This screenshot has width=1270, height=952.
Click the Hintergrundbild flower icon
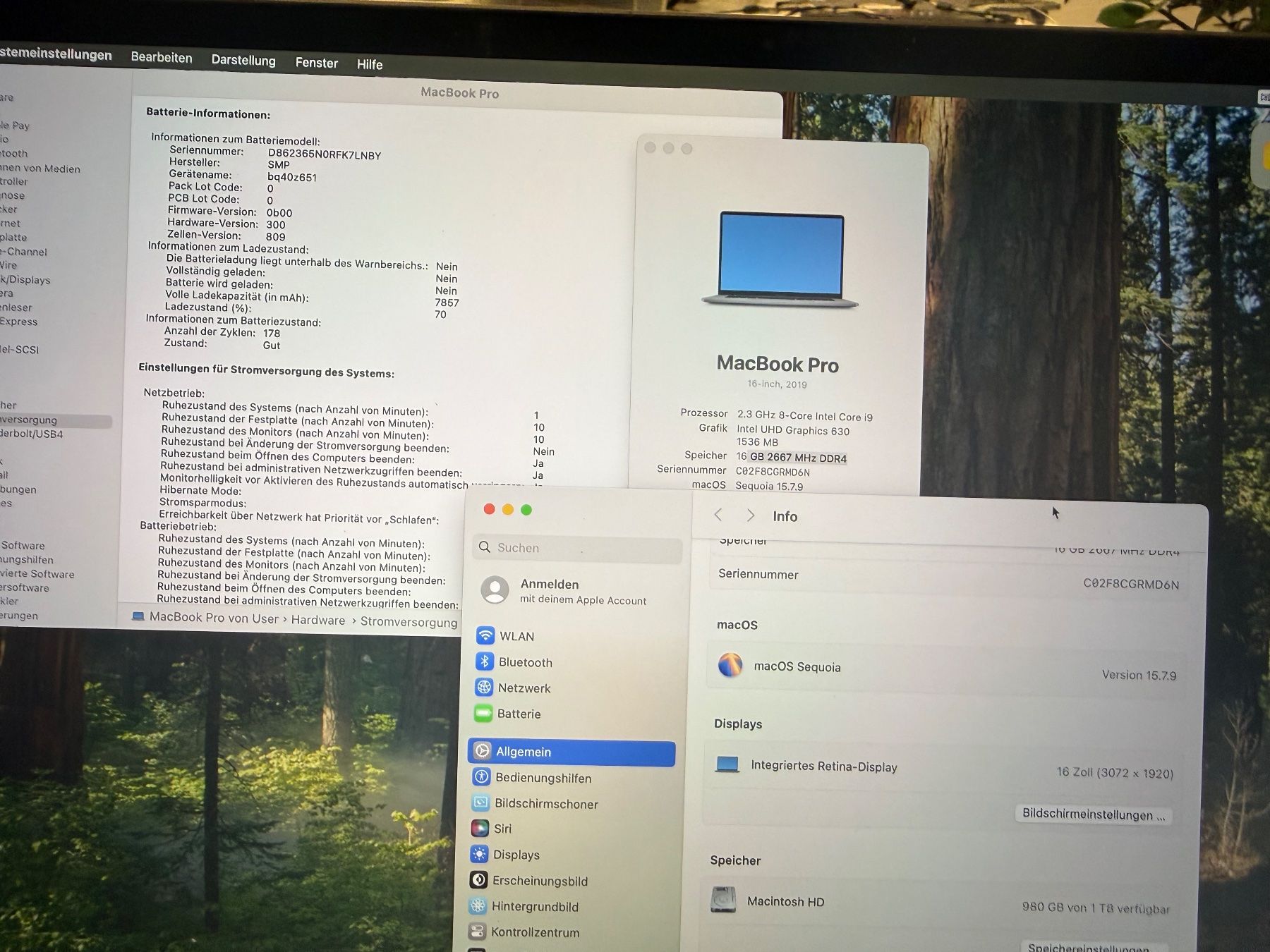click(x=478, y=905)
